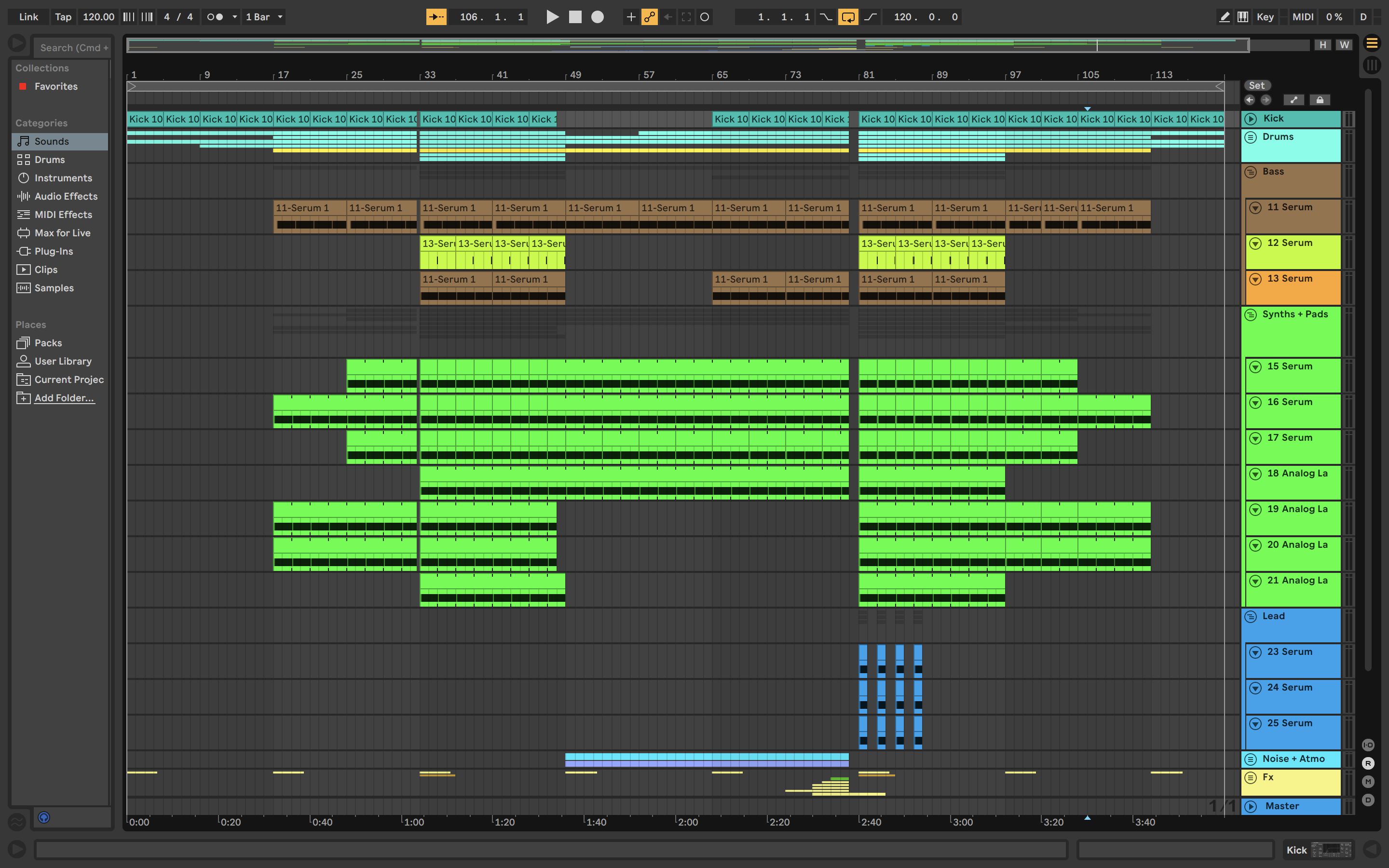
Task: Select the MIDI Effects category
Action: click(x=59, y=215)
